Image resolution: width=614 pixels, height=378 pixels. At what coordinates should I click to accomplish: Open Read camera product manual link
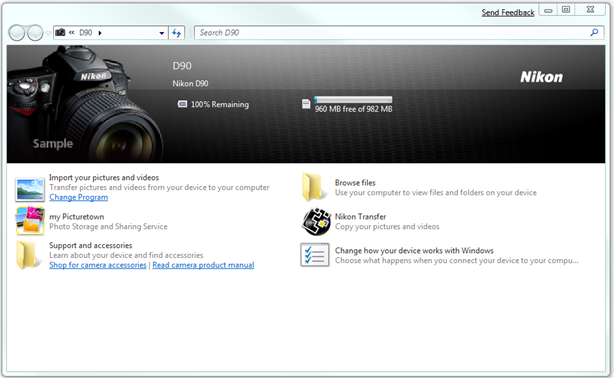pyautogui.click(x=203, y=265)
